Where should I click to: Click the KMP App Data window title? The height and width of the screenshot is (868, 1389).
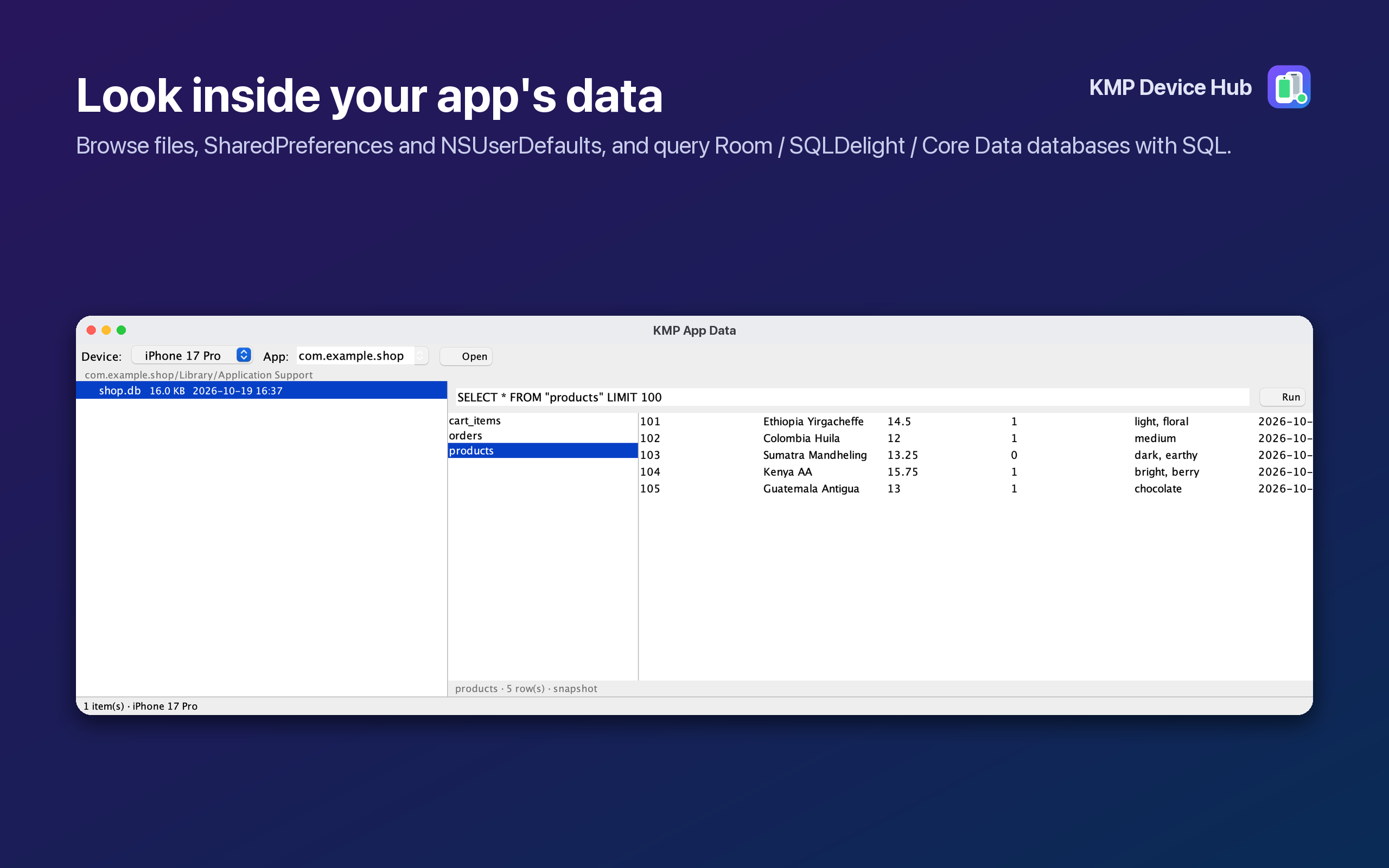694,330
